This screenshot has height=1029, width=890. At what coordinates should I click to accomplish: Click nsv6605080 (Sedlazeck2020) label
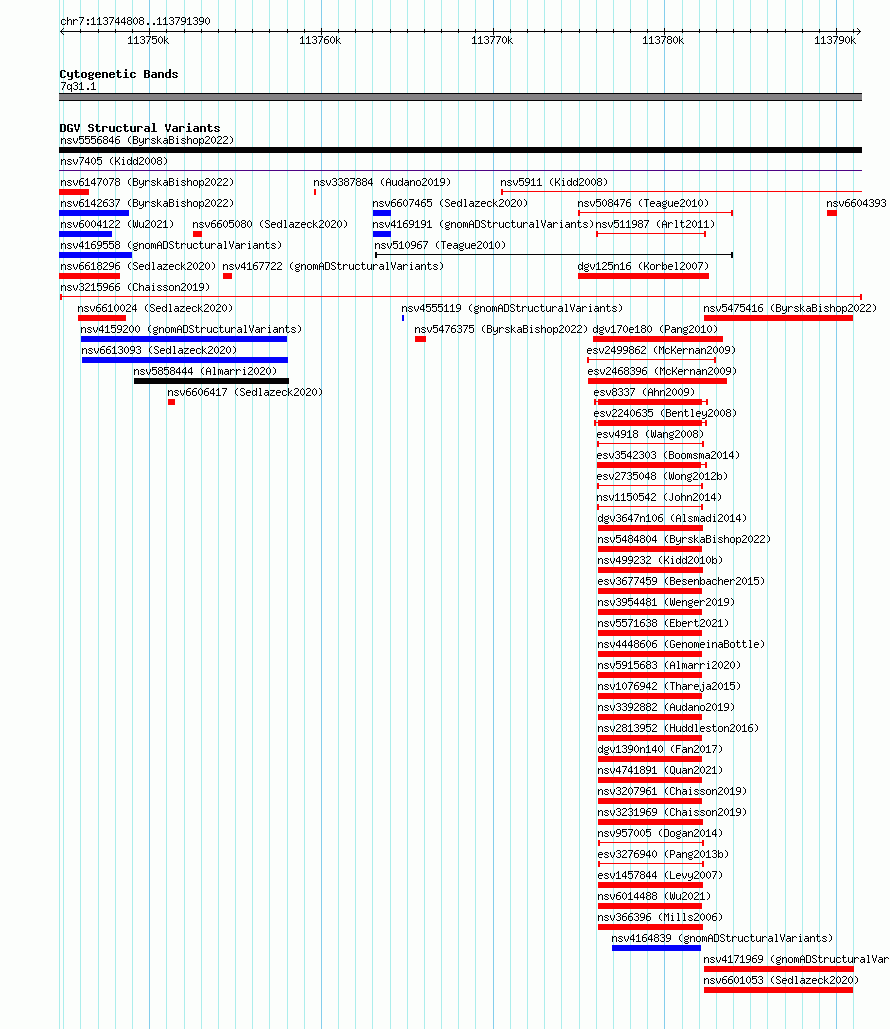point(270,224)
